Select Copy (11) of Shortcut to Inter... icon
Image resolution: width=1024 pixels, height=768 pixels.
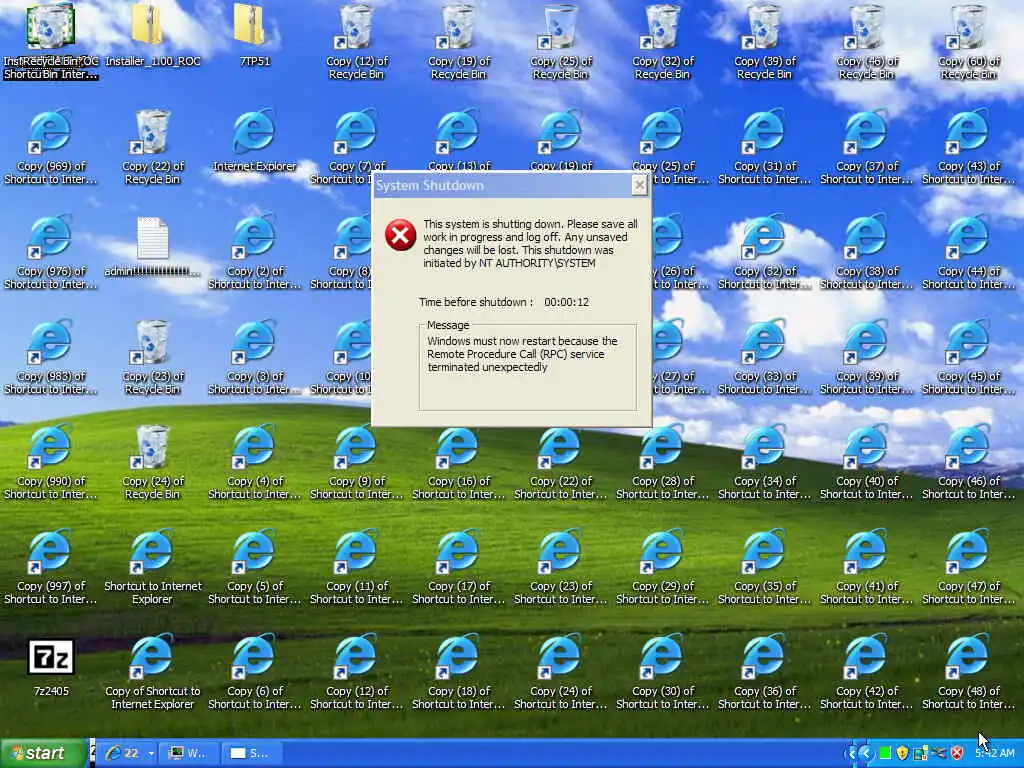click(x=357, y=568)
